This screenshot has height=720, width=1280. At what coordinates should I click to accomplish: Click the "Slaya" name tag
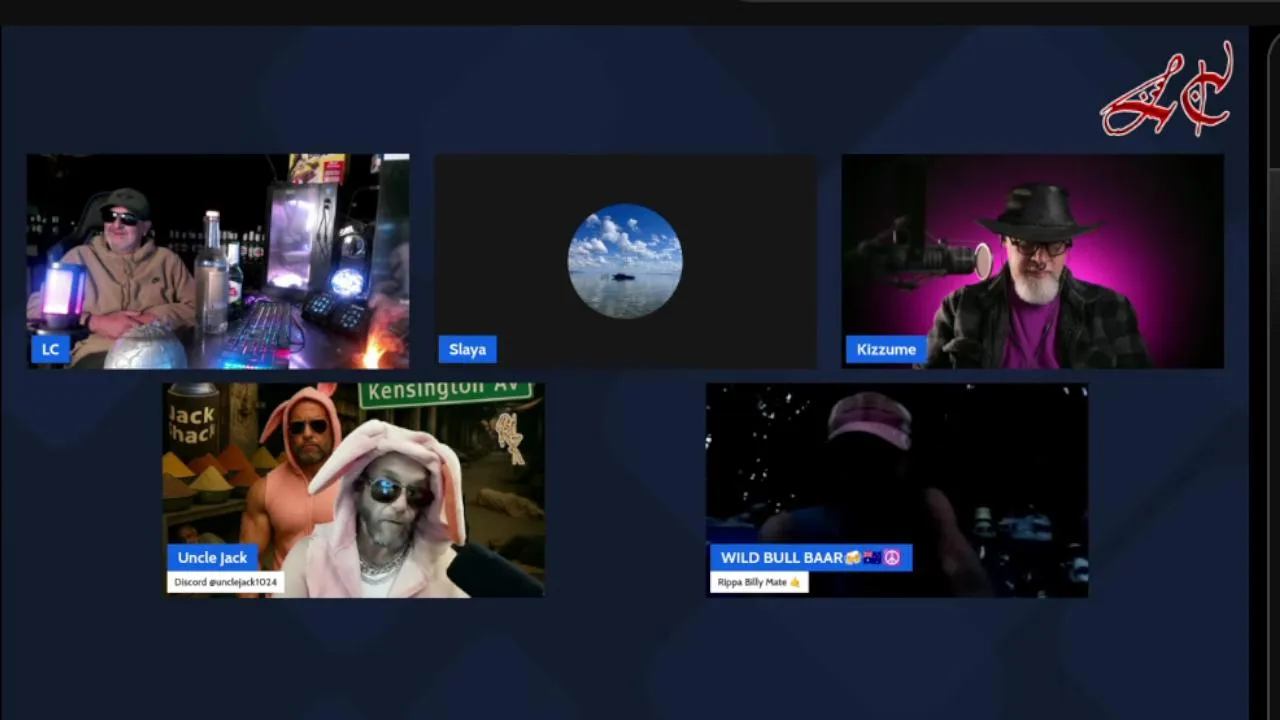tap(467, 349)
